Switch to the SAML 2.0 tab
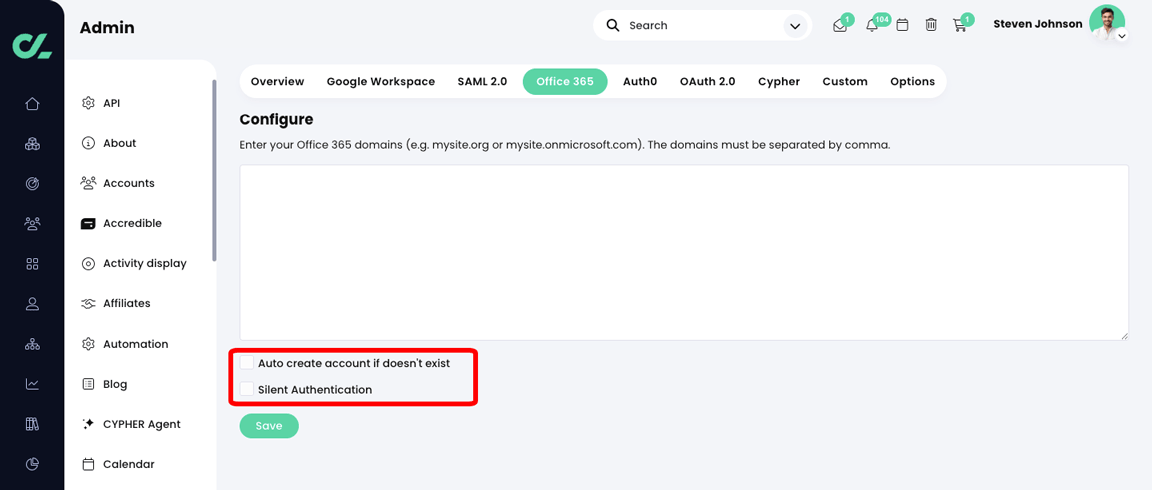 coord(482,82)
